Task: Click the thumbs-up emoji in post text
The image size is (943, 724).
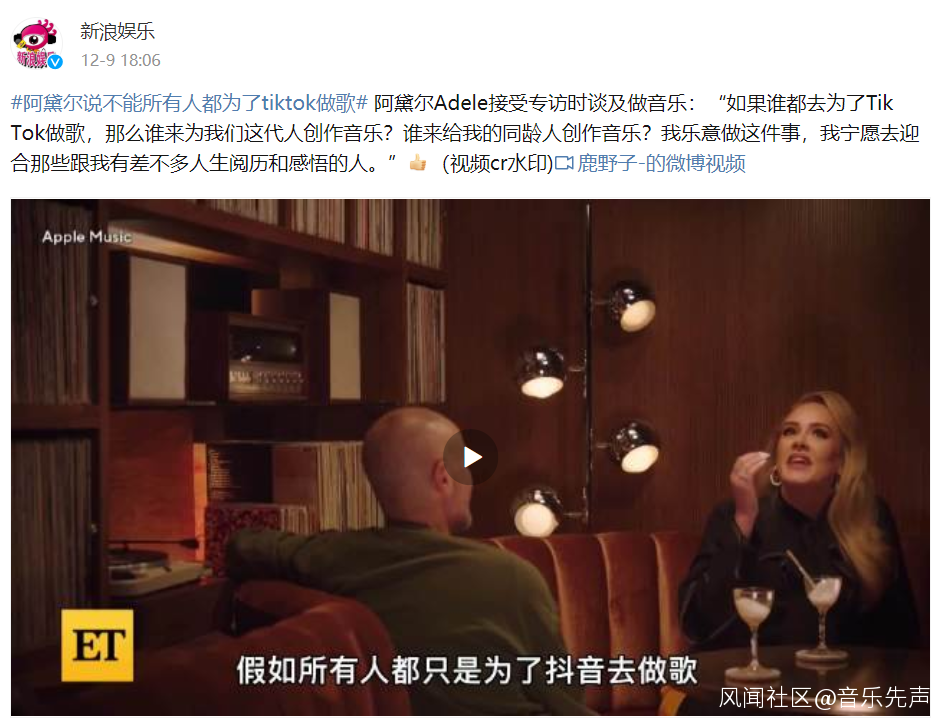Action: (x=418, y=162)
